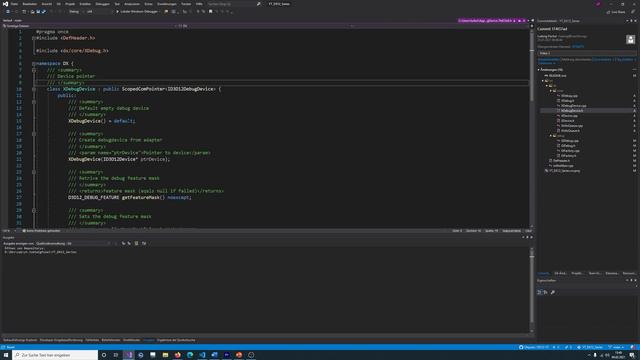
Task: Switch to the Fehlerliste tab
Action: click(92, 340)
